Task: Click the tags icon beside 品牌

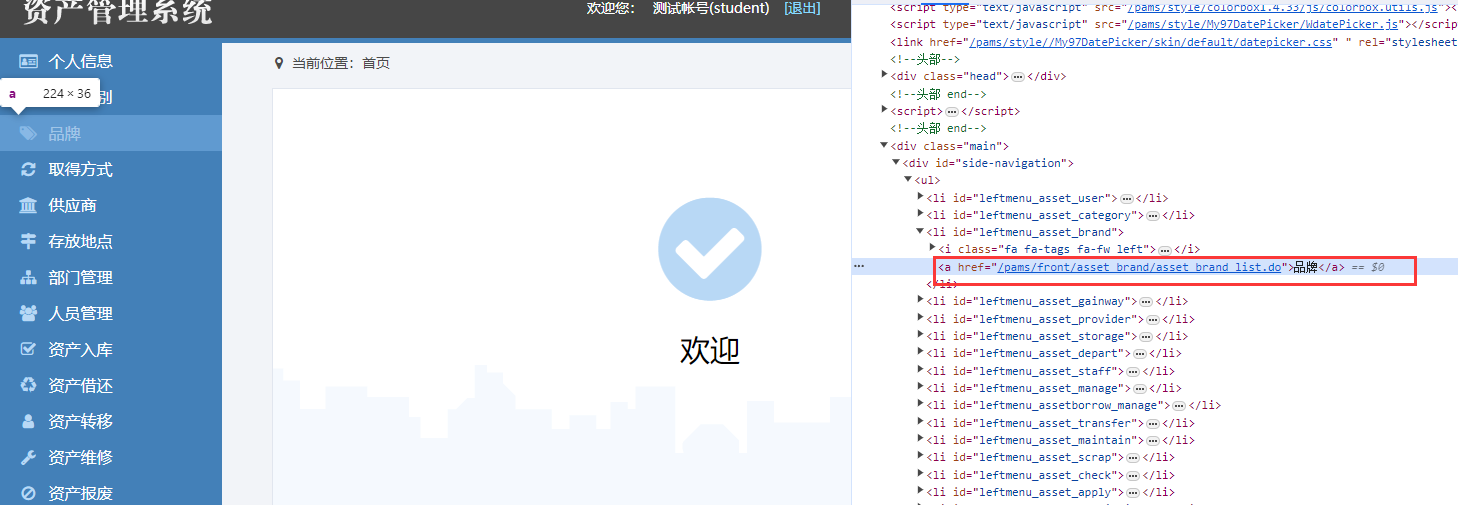Action: pyautogui.click(x=29, y=133)
